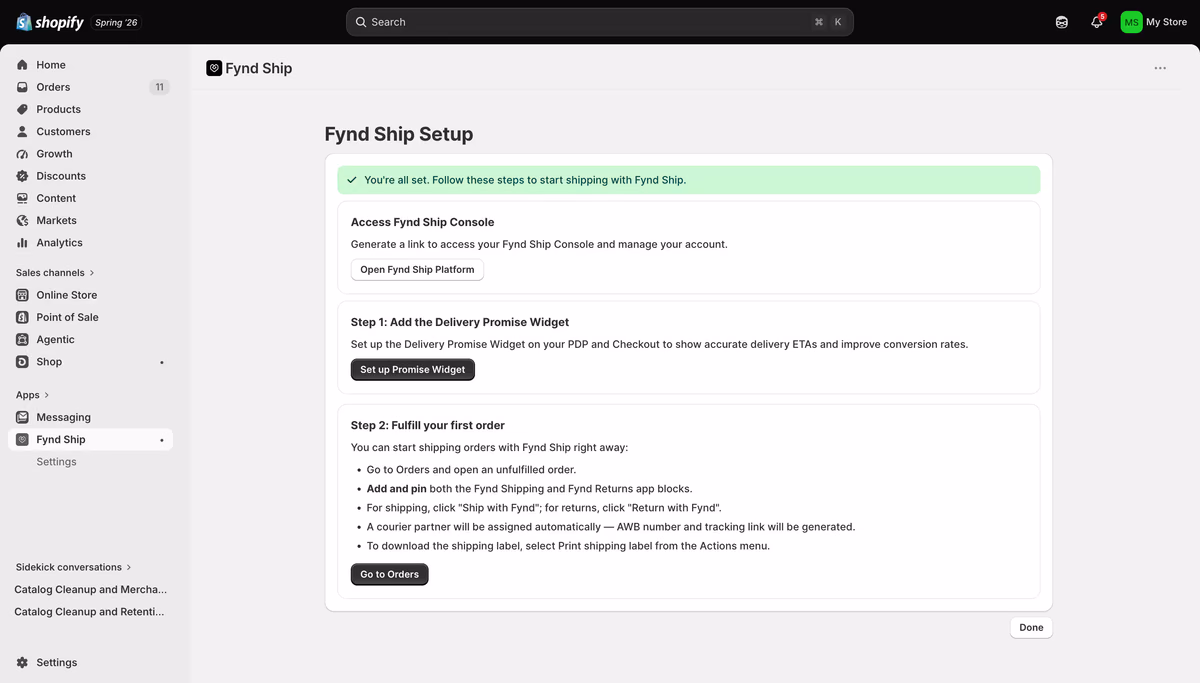Open notifications bell

pyautogui.click(x=1097, y=22)
